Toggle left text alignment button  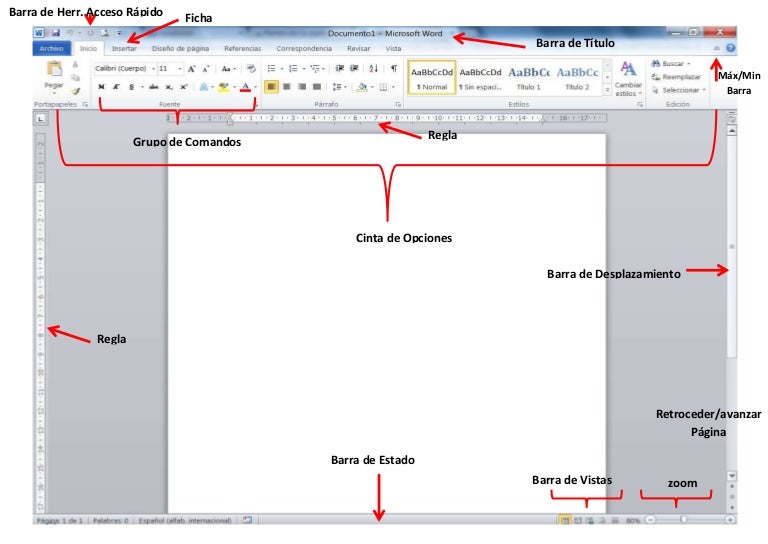pyautogui.click(x=271, y=87)
